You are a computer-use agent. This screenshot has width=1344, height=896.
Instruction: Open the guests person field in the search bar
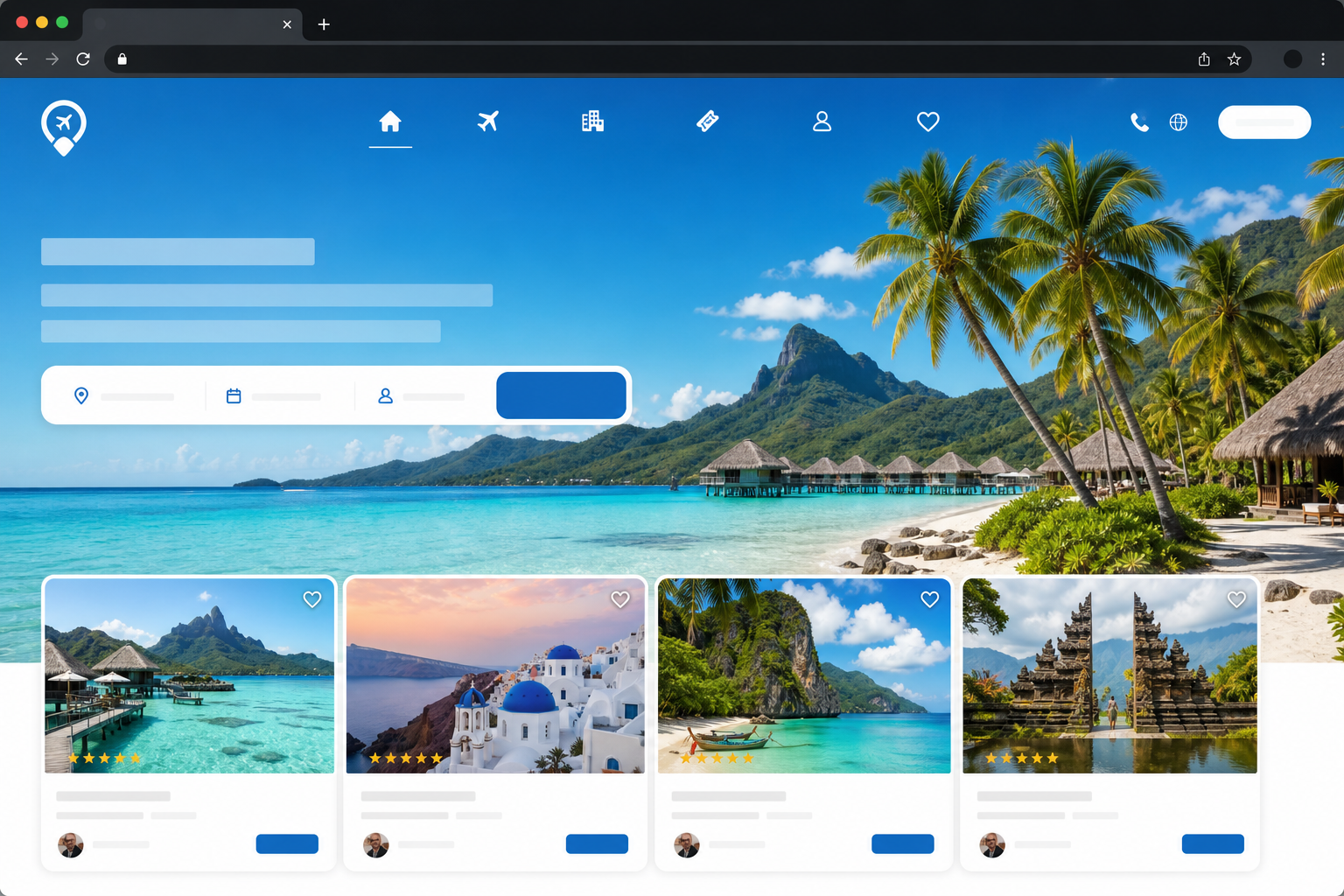click(421, 396)
